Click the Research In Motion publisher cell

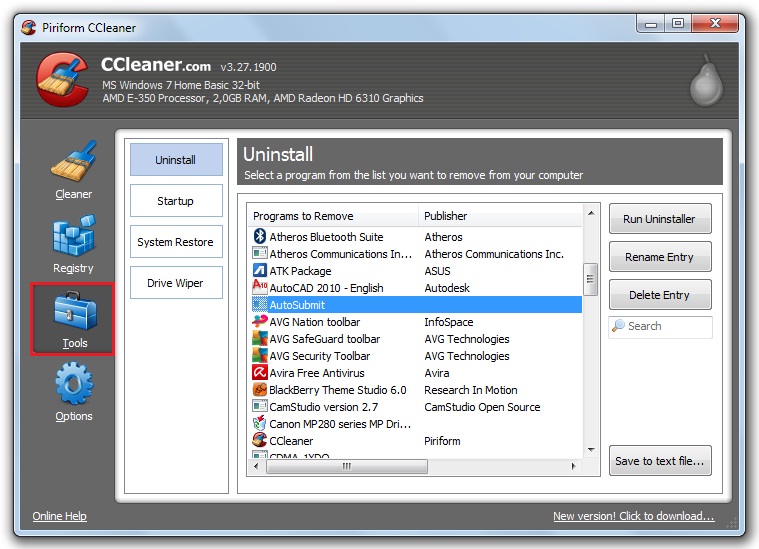(x=471, y=390)
